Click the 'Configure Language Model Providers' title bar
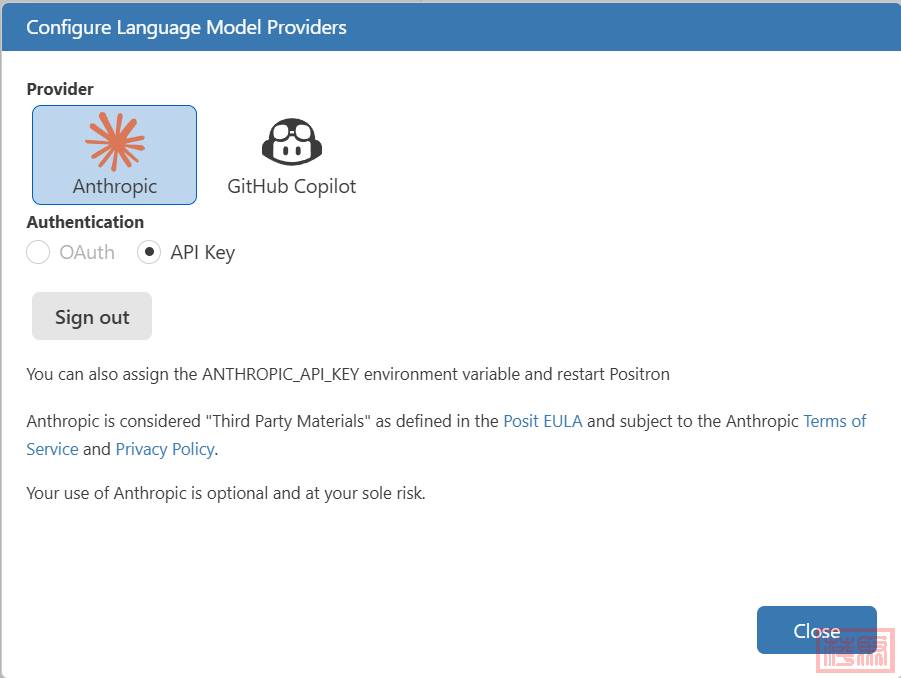Image resolution: width=901 pixels, height=678 pixels. click(x=187, y=27)
